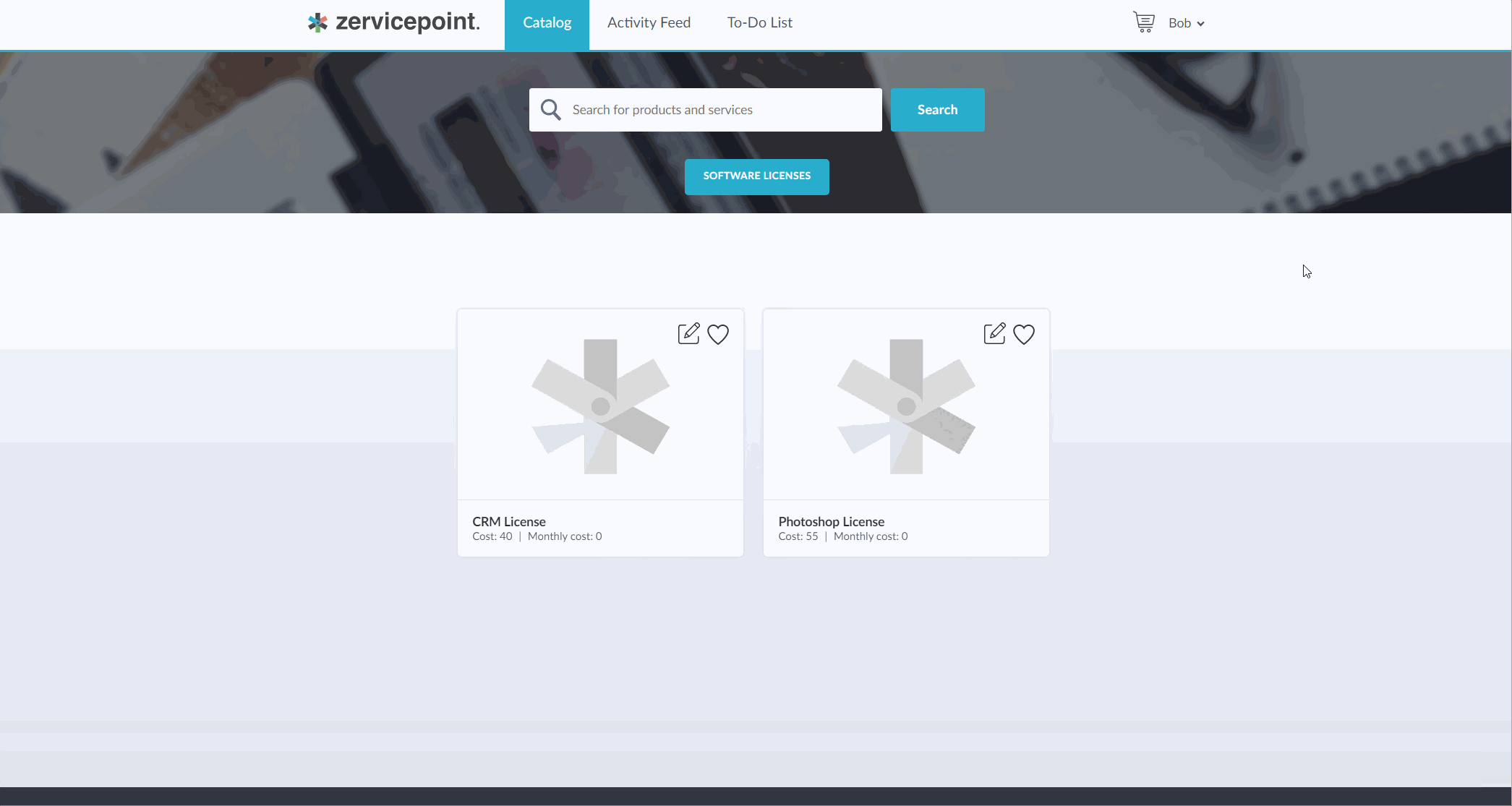
Task: Expand the Bob user menu
Action: [1186, 23]
